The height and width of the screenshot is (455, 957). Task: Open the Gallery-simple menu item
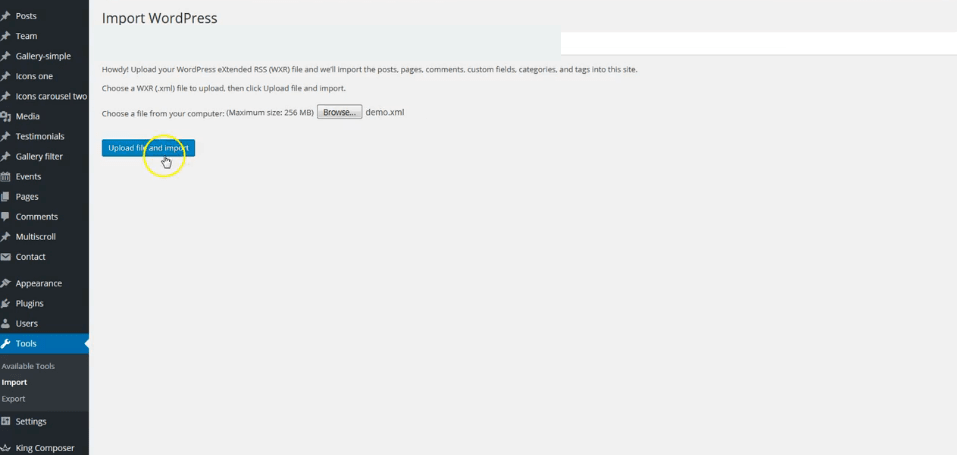point(43,56)
